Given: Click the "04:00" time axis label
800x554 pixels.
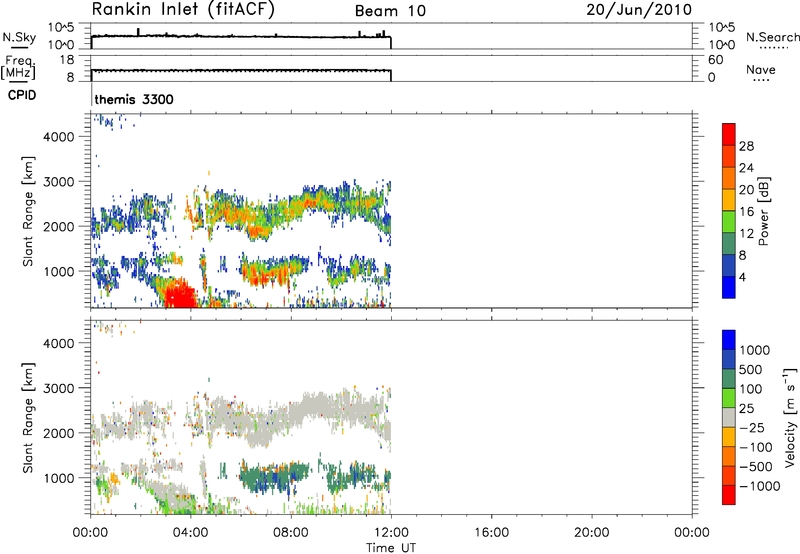Looking at the screenshot, I should click(x=190, y=533).
